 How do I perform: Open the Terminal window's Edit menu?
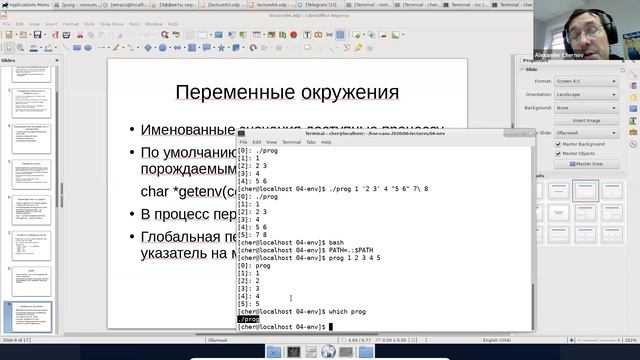pos(257,142)
